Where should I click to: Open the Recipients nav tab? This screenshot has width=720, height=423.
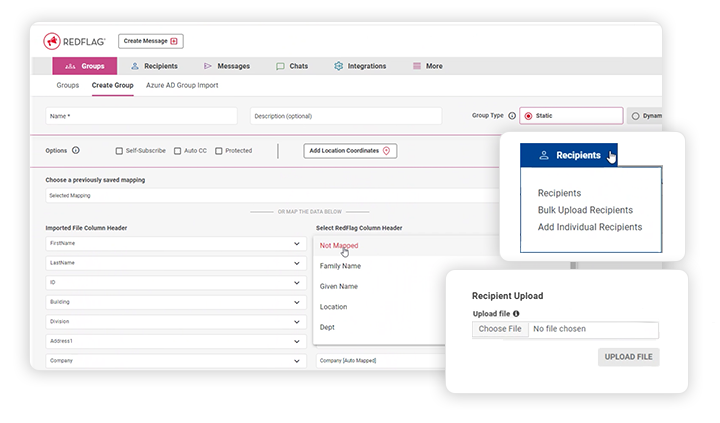[x=154, y=66]
